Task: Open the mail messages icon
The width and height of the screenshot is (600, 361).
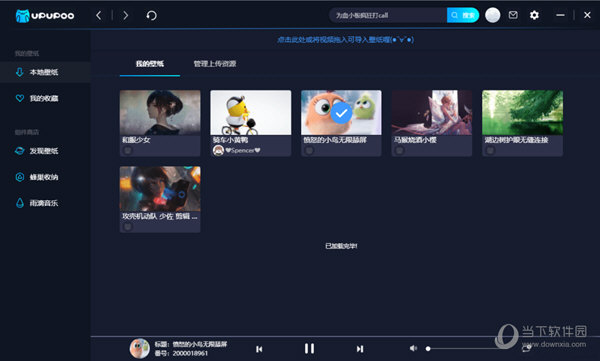Action: [x=513, y=15]
